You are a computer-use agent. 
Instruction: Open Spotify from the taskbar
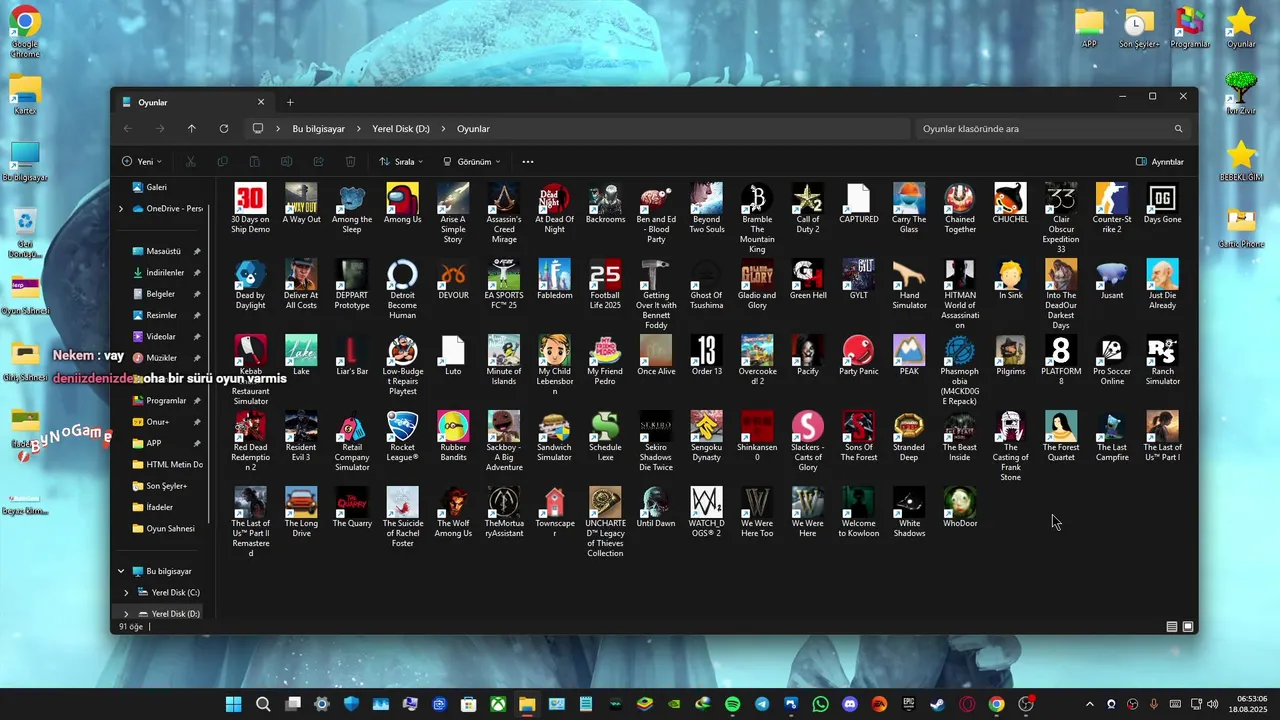point(732,704)
